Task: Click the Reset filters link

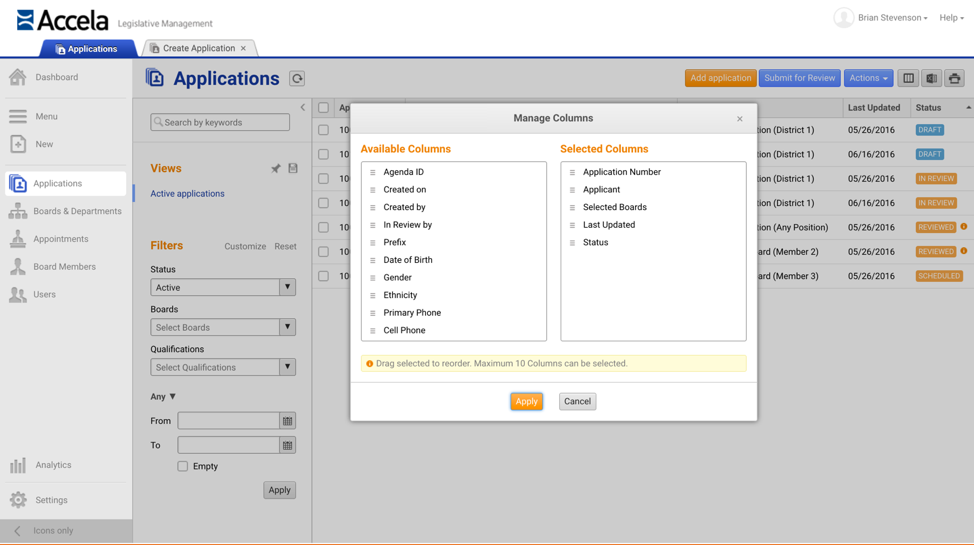Action: pyautogui.click(x=285, y=246)
